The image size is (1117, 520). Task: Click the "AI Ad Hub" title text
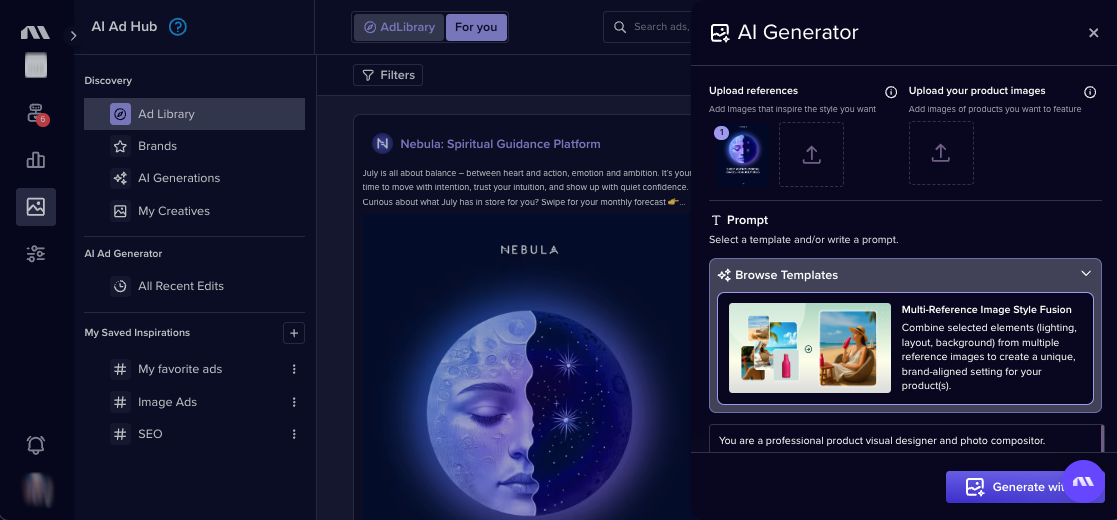124,27
